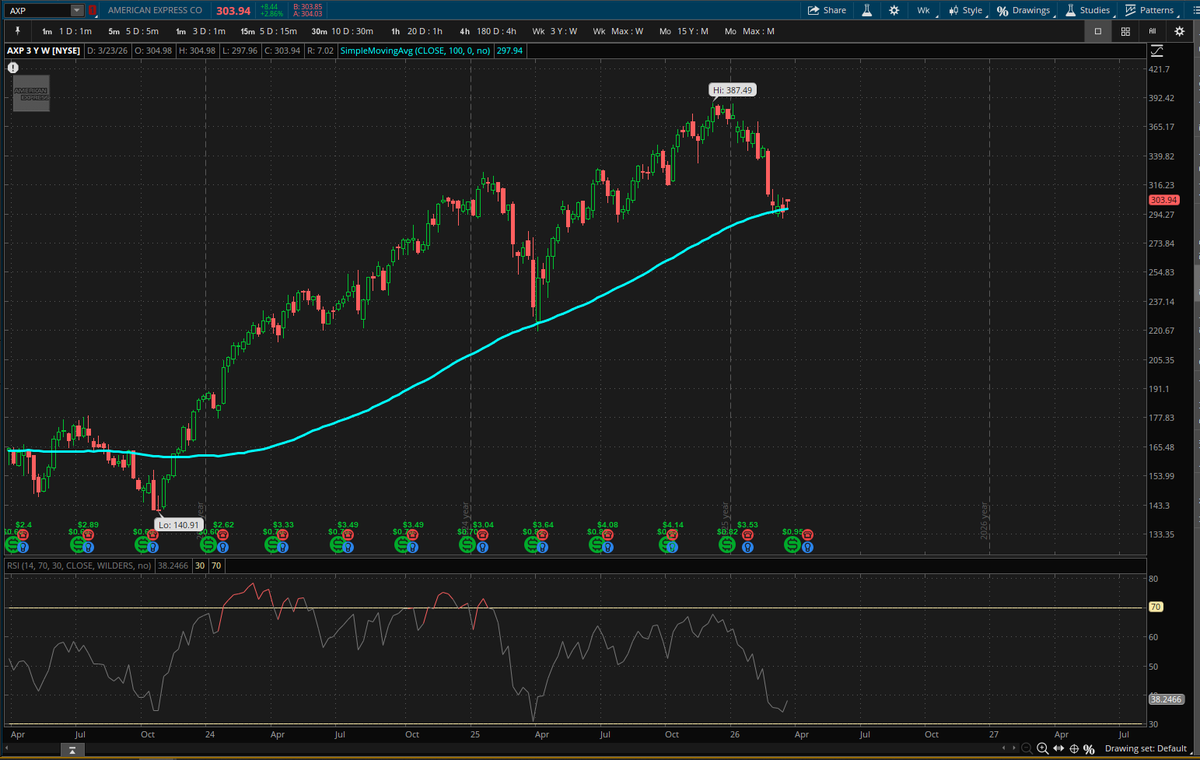Select the Wk Max : W timeframe
The width and height of the screenshot is (1200, 760).
pos(618,31)
